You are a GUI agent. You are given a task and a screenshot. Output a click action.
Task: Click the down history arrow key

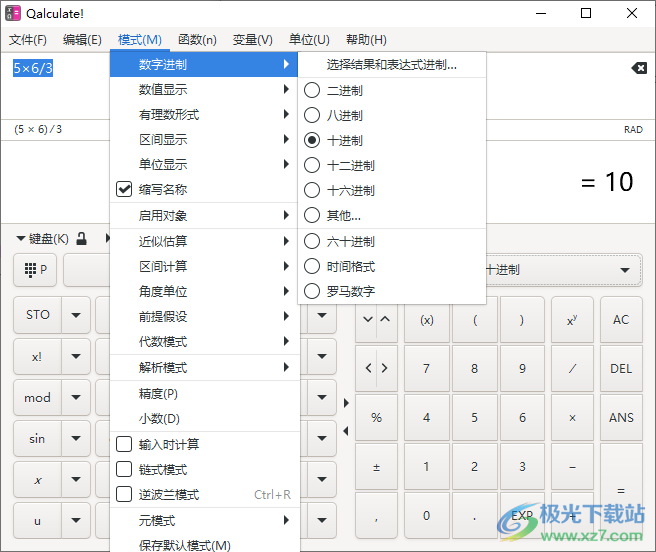[368, 319]
